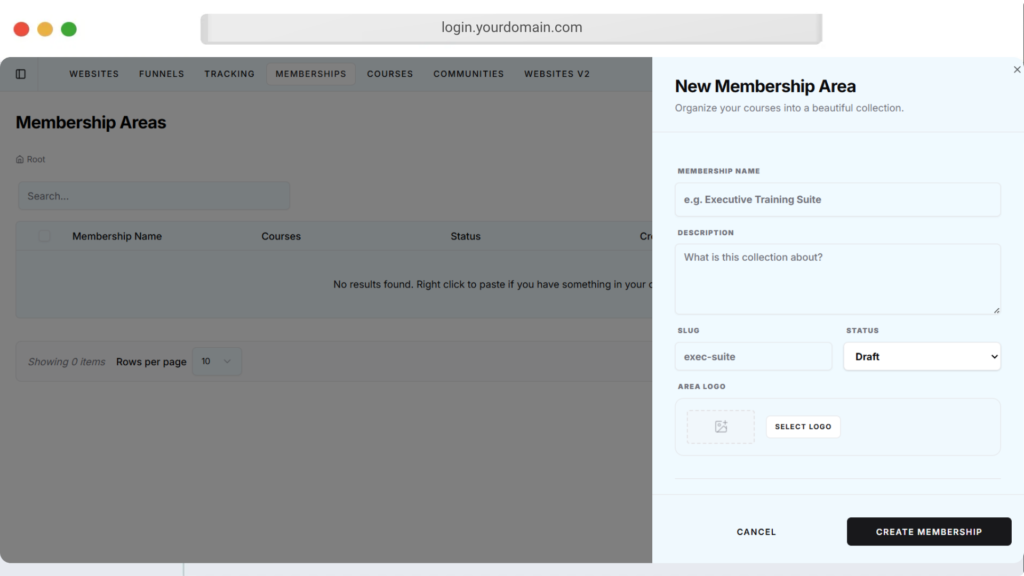This screenshot has width=1024, height=576.
Task: Click the Slug input field
Action: tap(753, 357)
